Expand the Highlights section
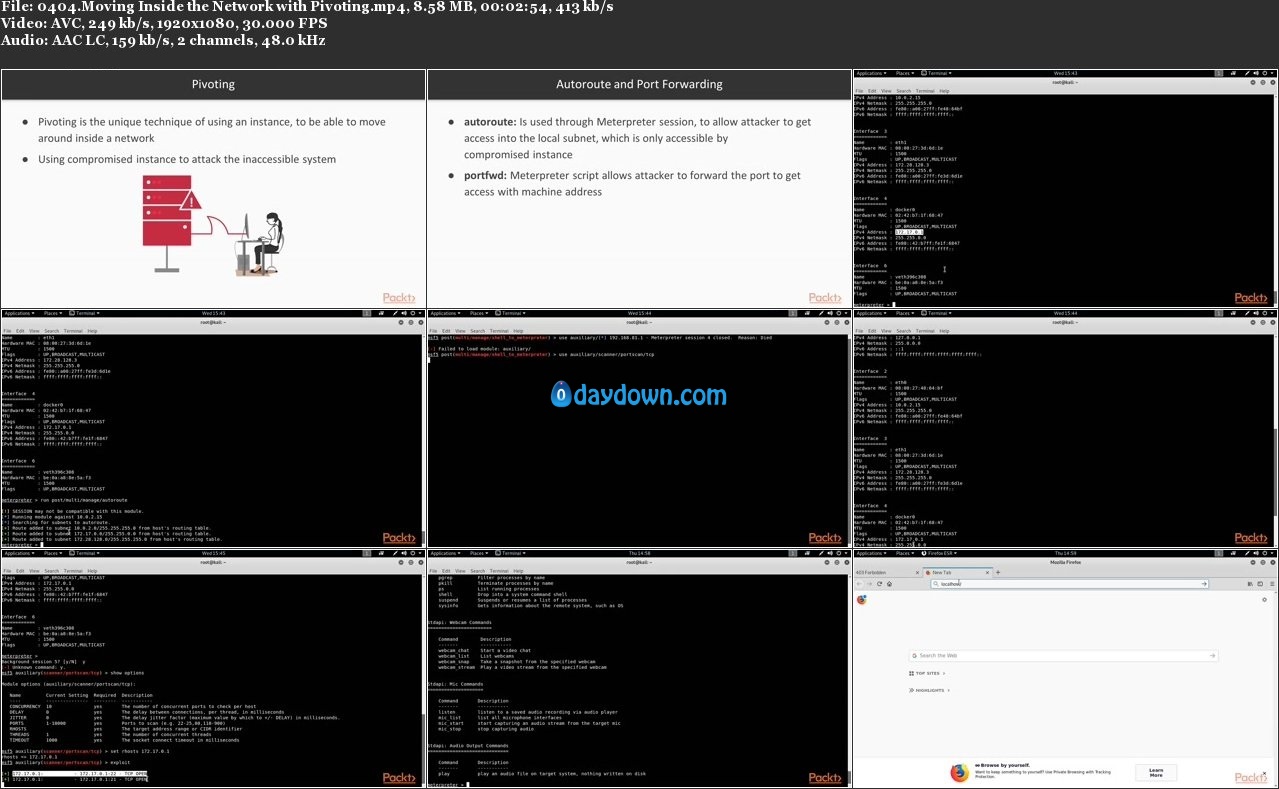This screenshot has height=789, width=1279. point(929,690)
